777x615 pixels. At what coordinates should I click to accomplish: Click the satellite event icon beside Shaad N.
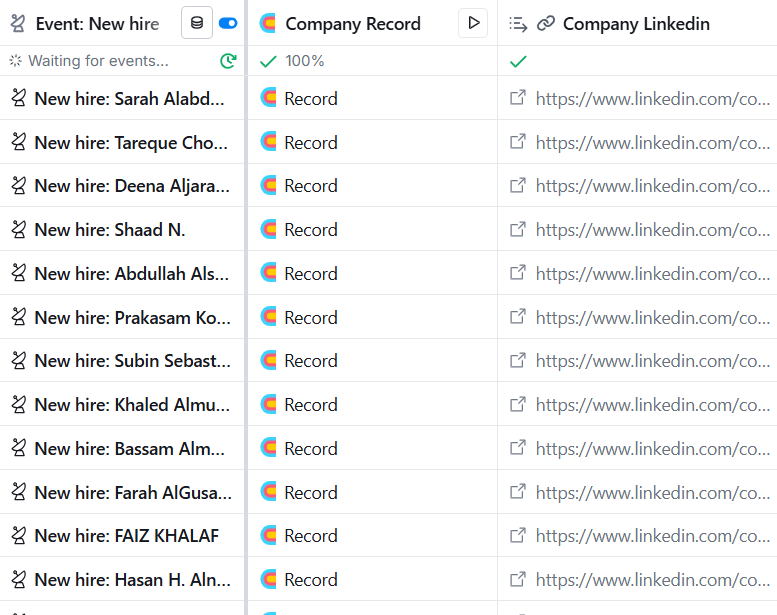18,229
